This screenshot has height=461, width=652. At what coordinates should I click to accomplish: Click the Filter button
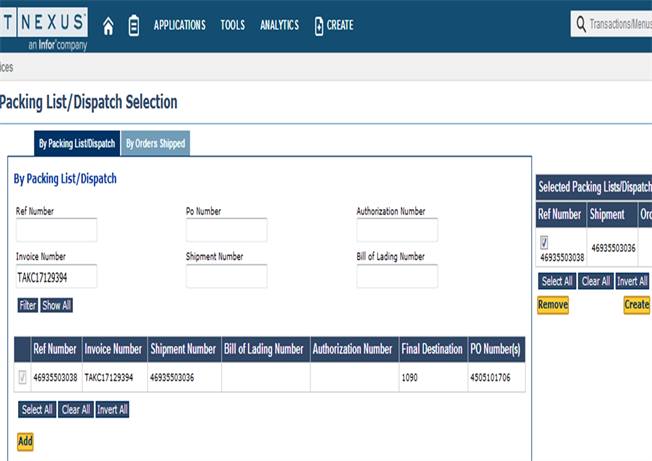click(x=27, y=305)
